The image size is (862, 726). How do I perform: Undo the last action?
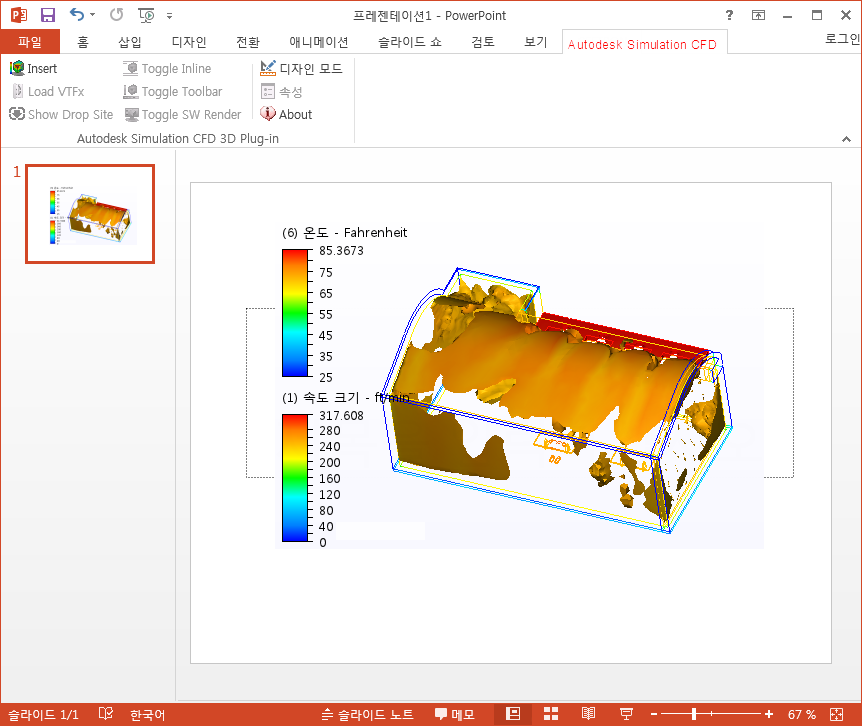76,15
